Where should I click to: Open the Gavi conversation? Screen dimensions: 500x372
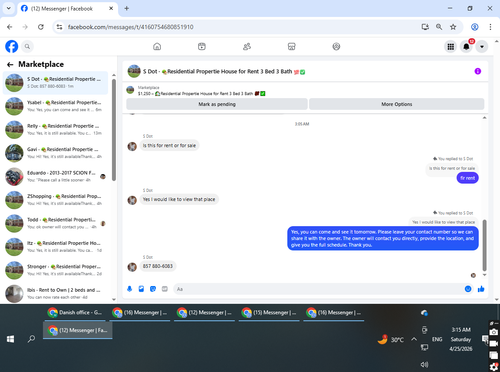[55, 153]
